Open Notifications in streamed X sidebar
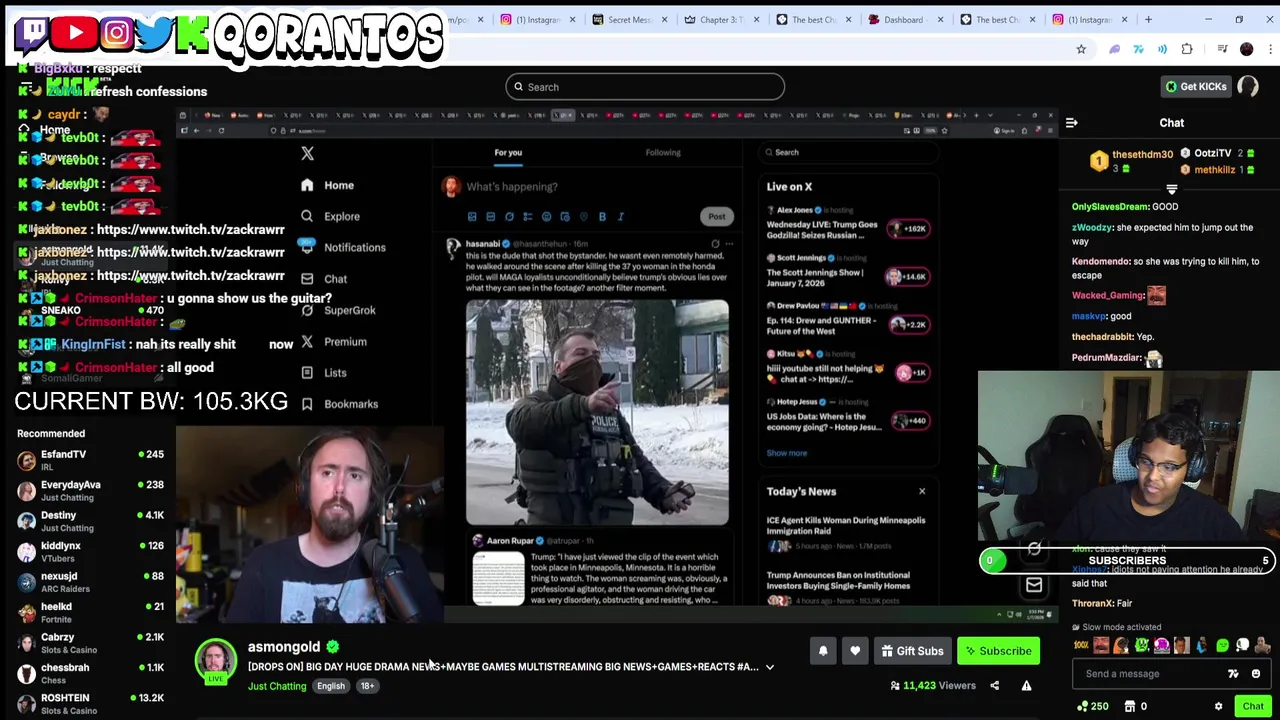This screenshot has width=1280, height=720. [x=342, y=247]
